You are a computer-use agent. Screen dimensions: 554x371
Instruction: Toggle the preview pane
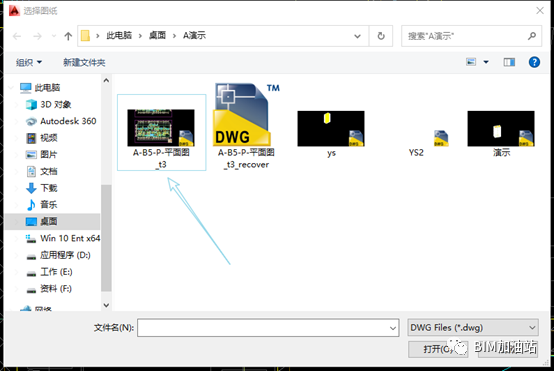pos(509,62)
